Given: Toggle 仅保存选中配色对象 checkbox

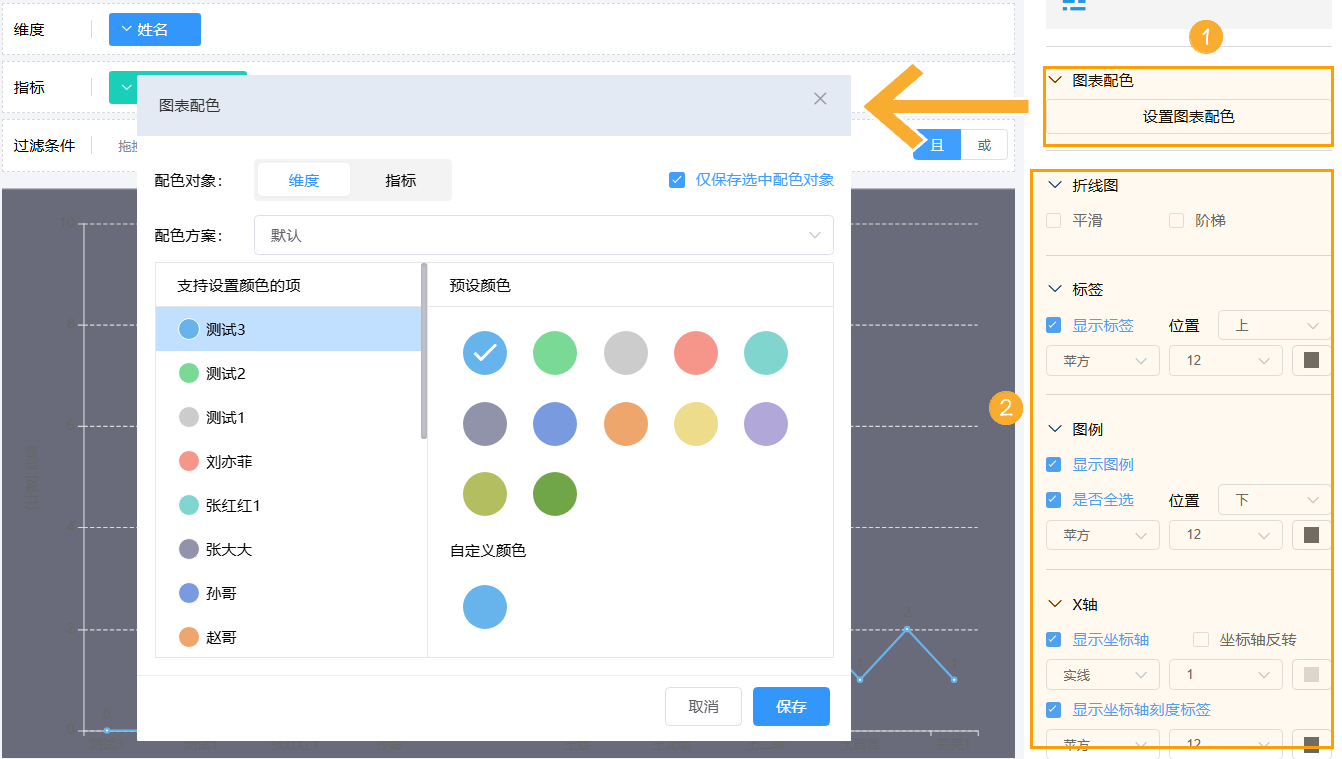Looking at the screenshot, I should 677,180.
